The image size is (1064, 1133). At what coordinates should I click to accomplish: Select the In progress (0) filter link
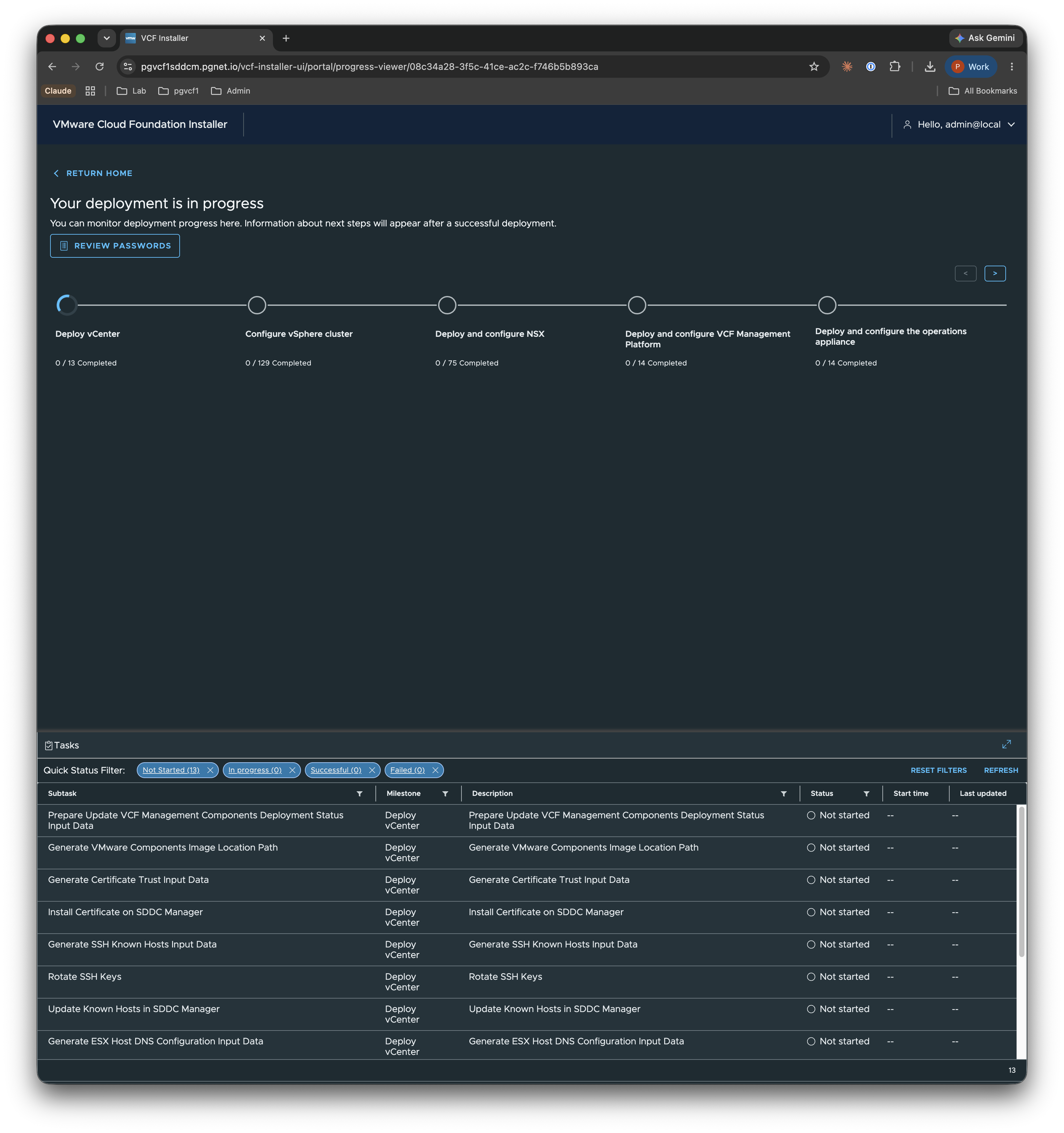click(x=255, y=770)
